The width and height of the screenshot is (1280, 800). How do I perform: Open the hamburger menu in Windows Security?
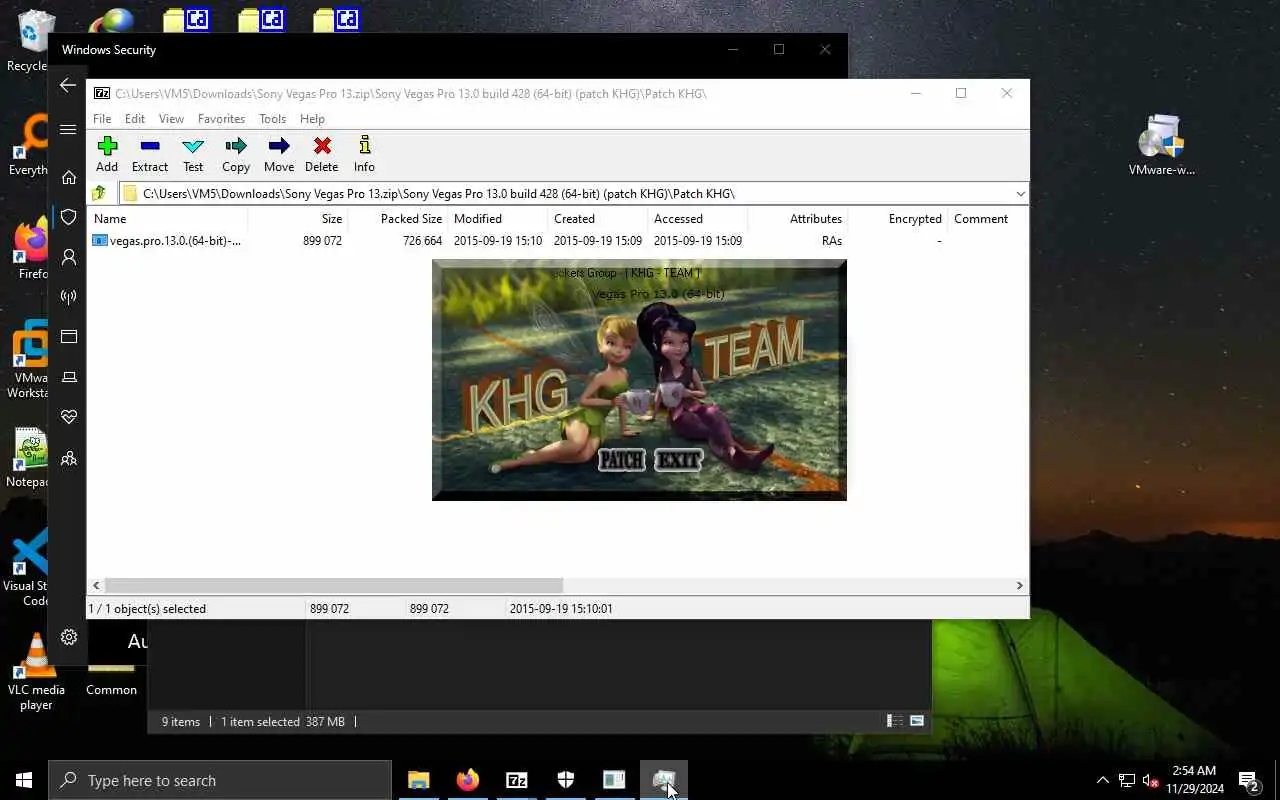[x=68, y=130]
